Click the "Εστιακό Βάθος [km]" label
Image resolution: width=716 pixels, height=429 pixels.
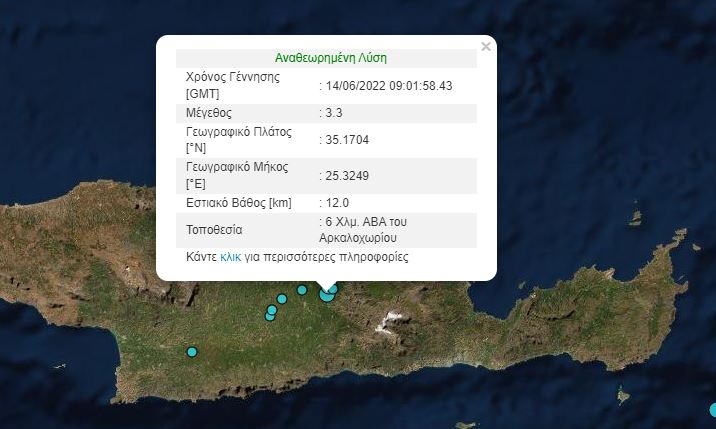pyautogui.click(x=239, y=203)
